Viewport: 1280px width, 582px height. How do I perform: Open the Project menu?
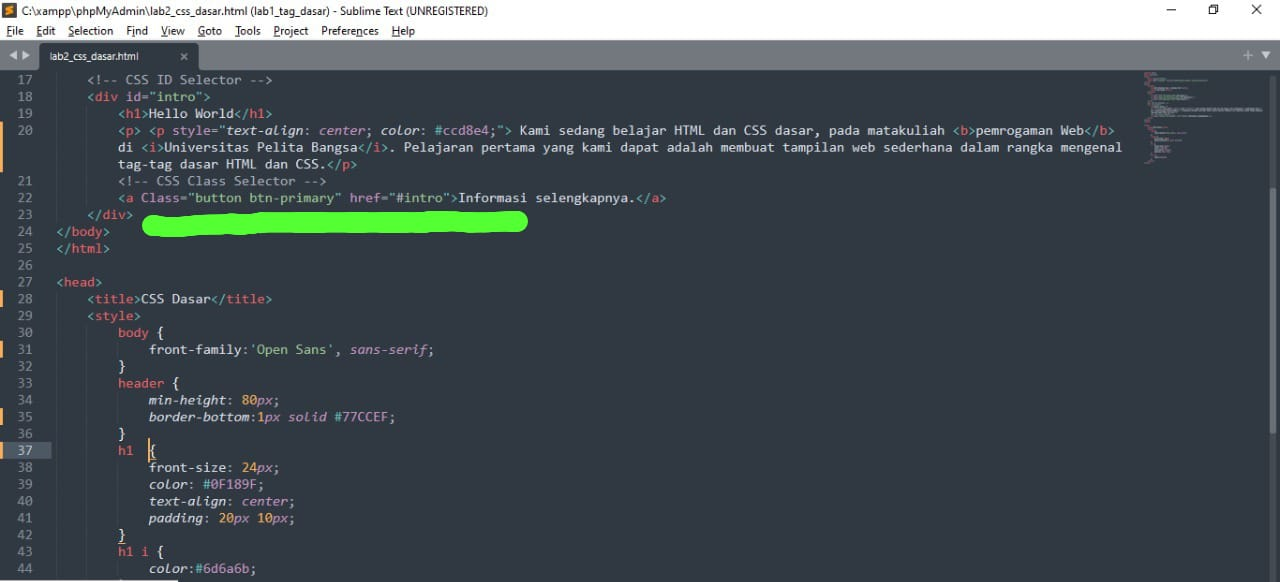[x=290, y=31]
